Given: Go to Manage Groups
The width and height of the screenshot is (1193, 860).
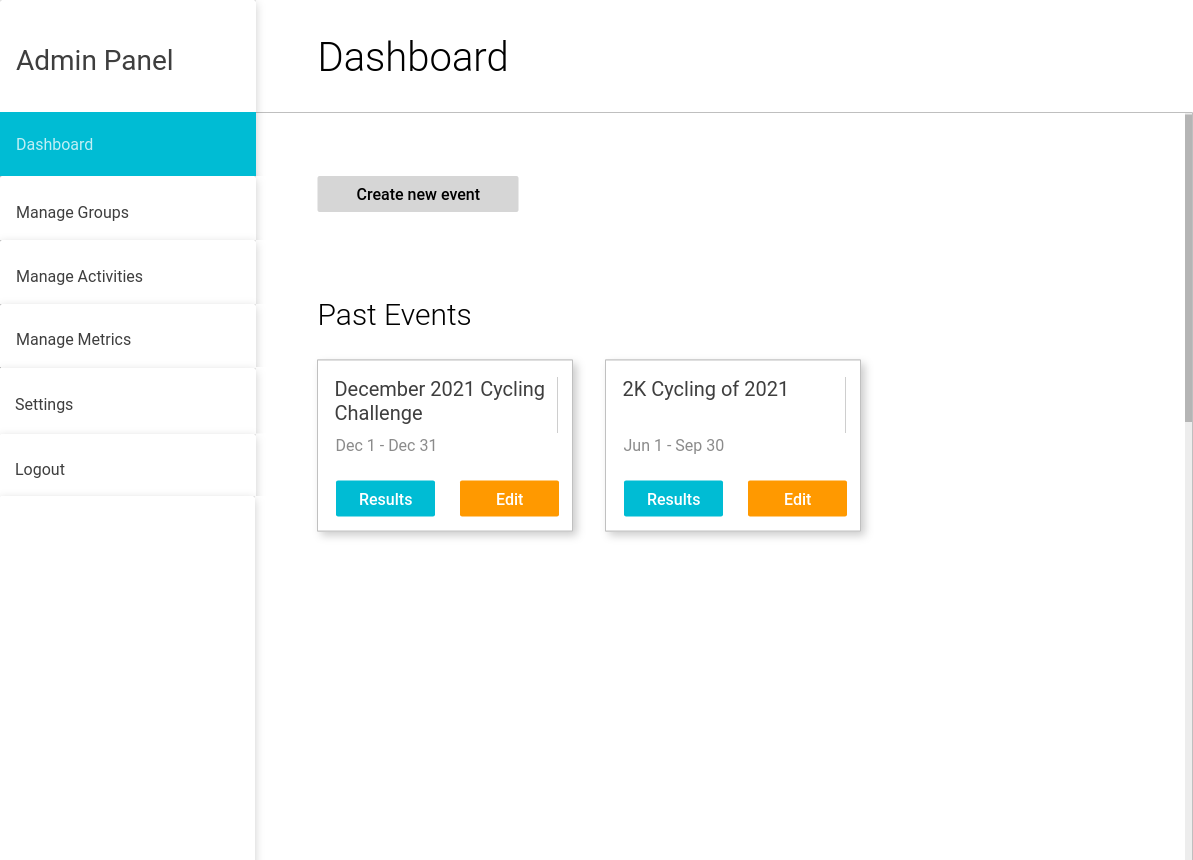Looking at the screenshot, I should tap(127, 212).
